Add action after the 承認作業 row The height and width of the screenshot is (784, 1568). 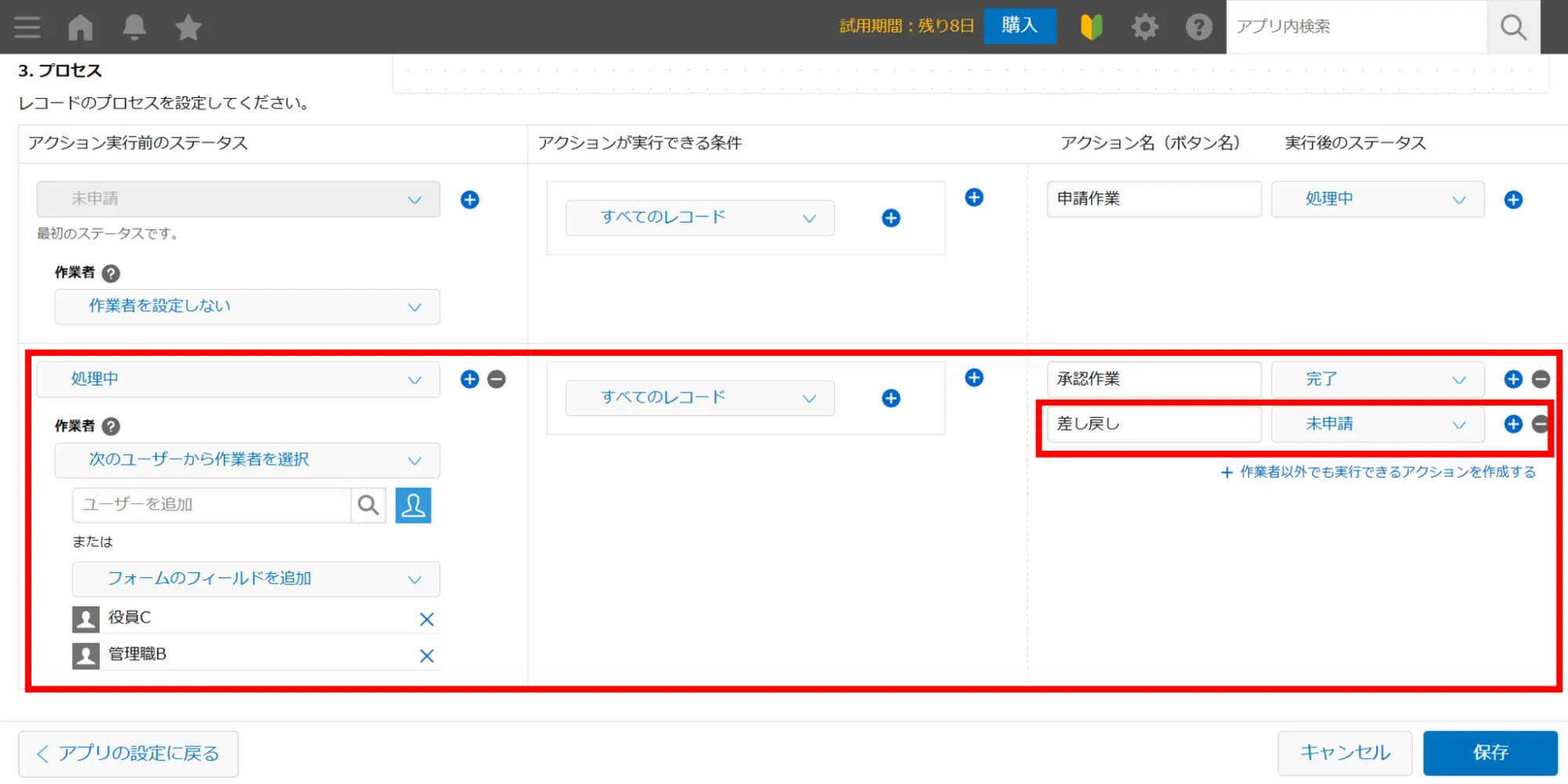[1513, 379]
